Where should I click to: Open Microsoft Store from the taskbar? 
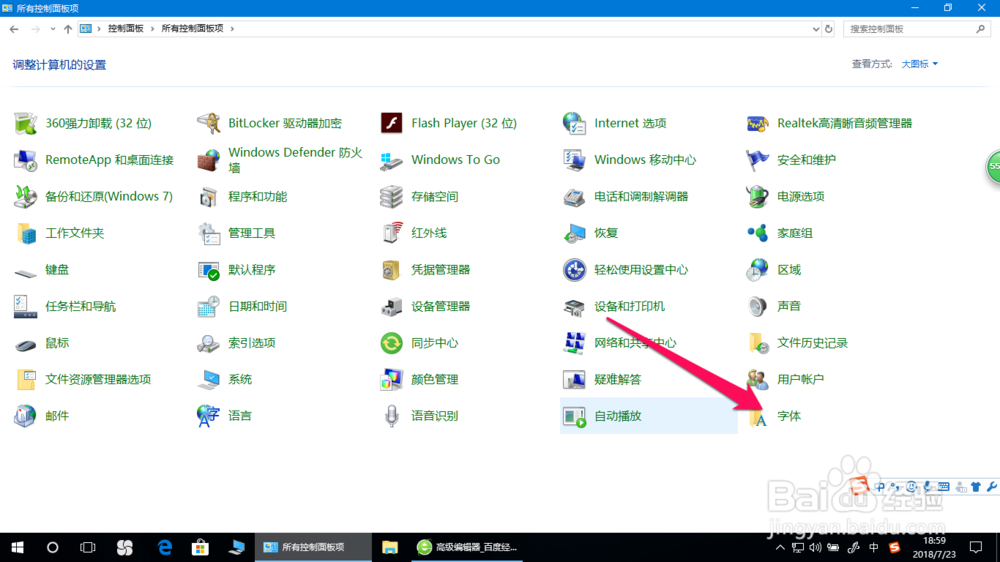pyautogui.click(x=200, y=547)
